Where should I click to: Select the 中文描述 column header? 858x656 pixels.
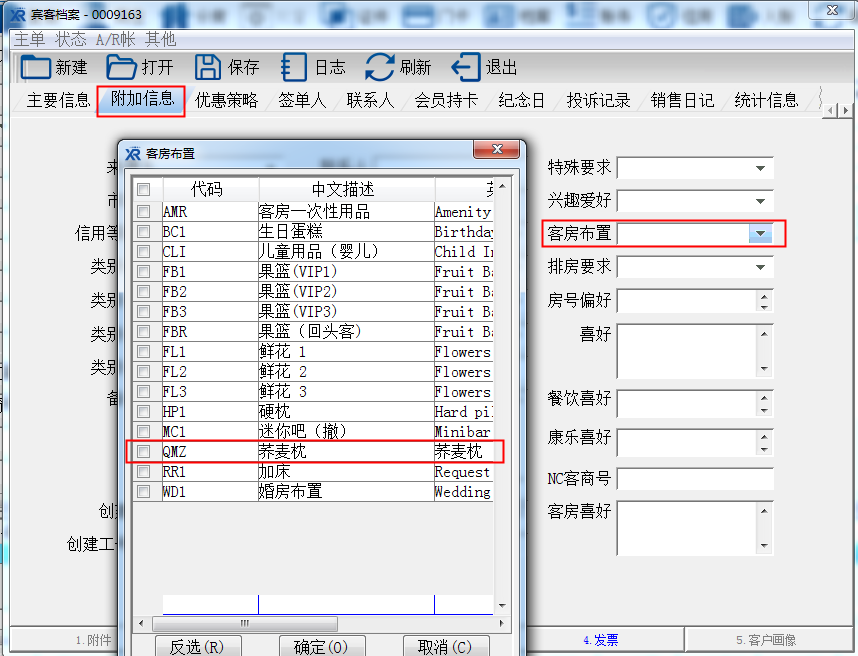(x=346, y=189)
